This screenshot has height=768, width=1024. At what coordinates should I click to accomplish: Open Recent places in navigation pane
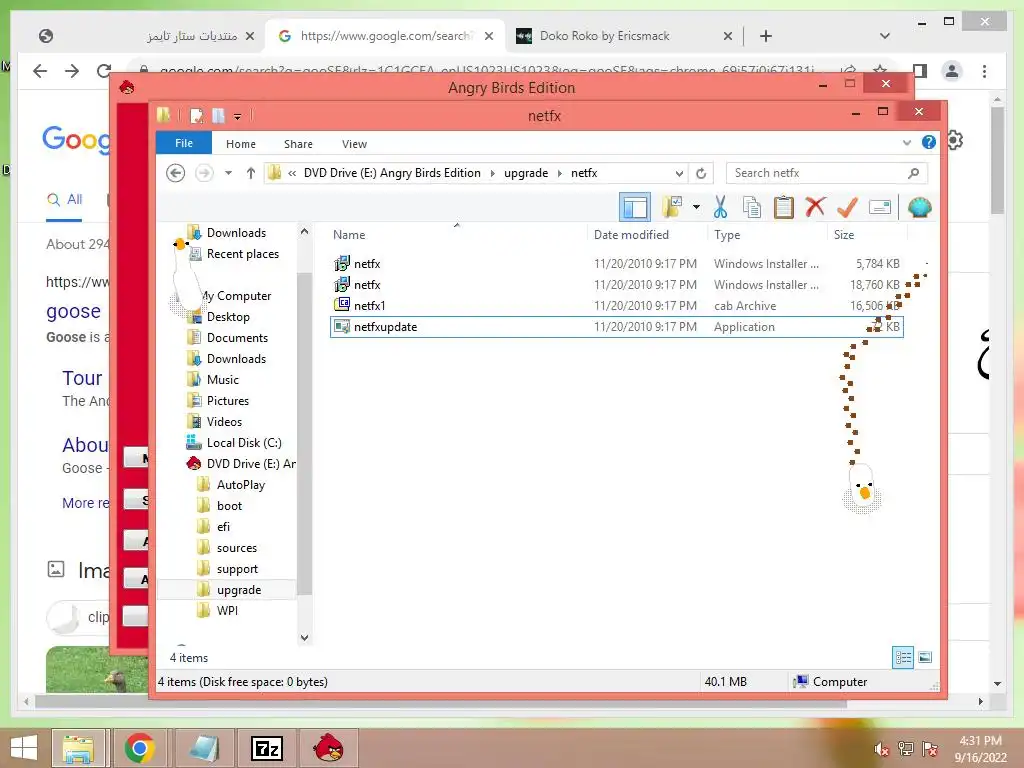(x=242, y=254)
